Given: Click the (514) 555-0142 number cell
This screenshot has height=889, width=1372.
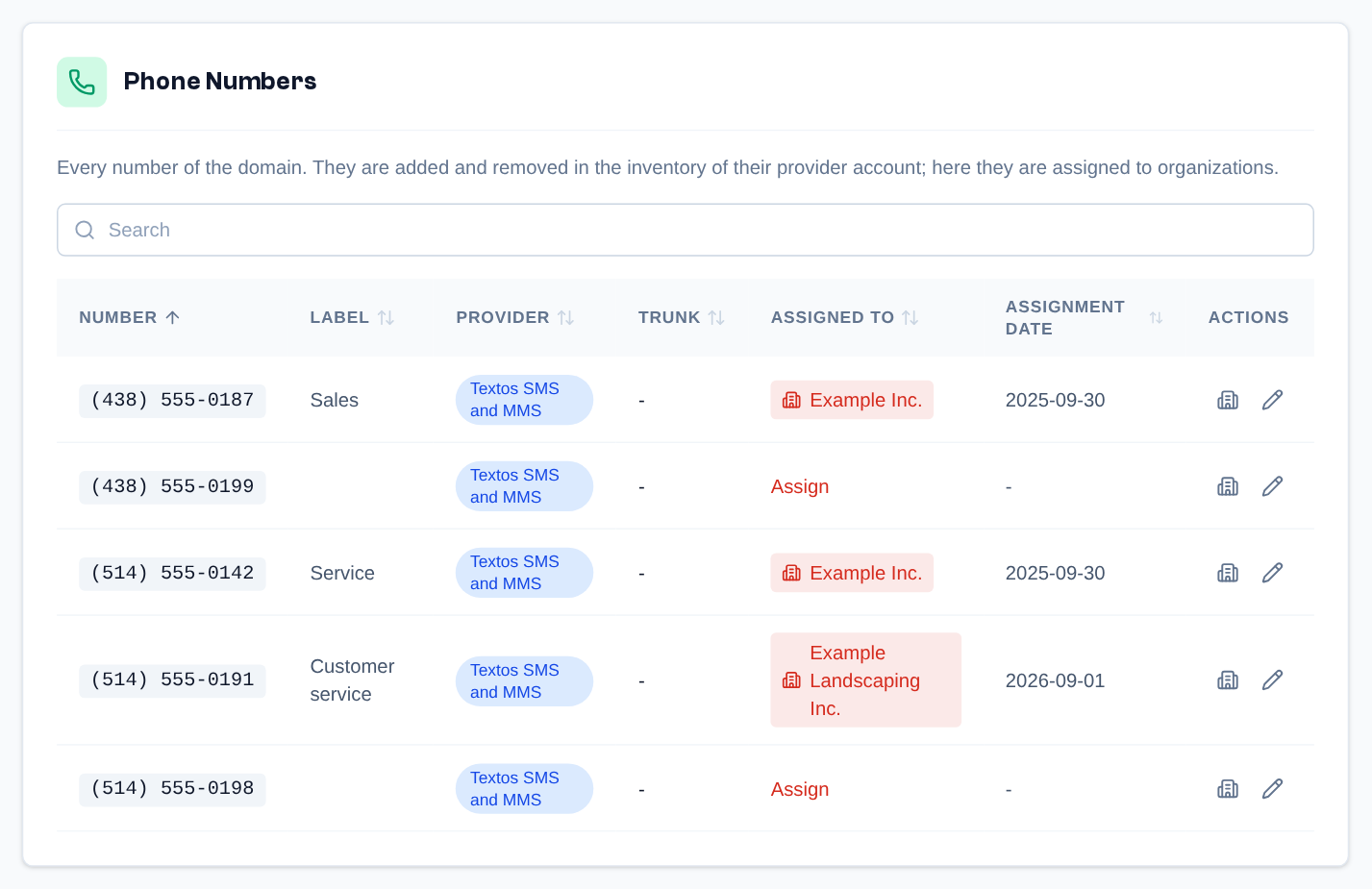Looking at the screenshot, I should coord(172,573).
